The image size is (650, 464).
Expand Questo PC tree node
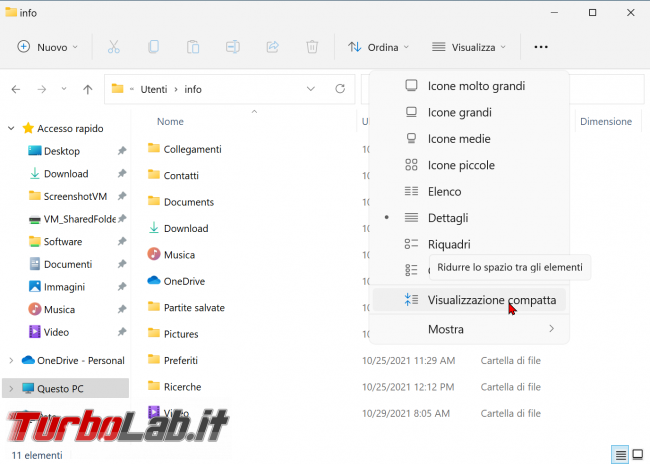(x=11, y=389)
